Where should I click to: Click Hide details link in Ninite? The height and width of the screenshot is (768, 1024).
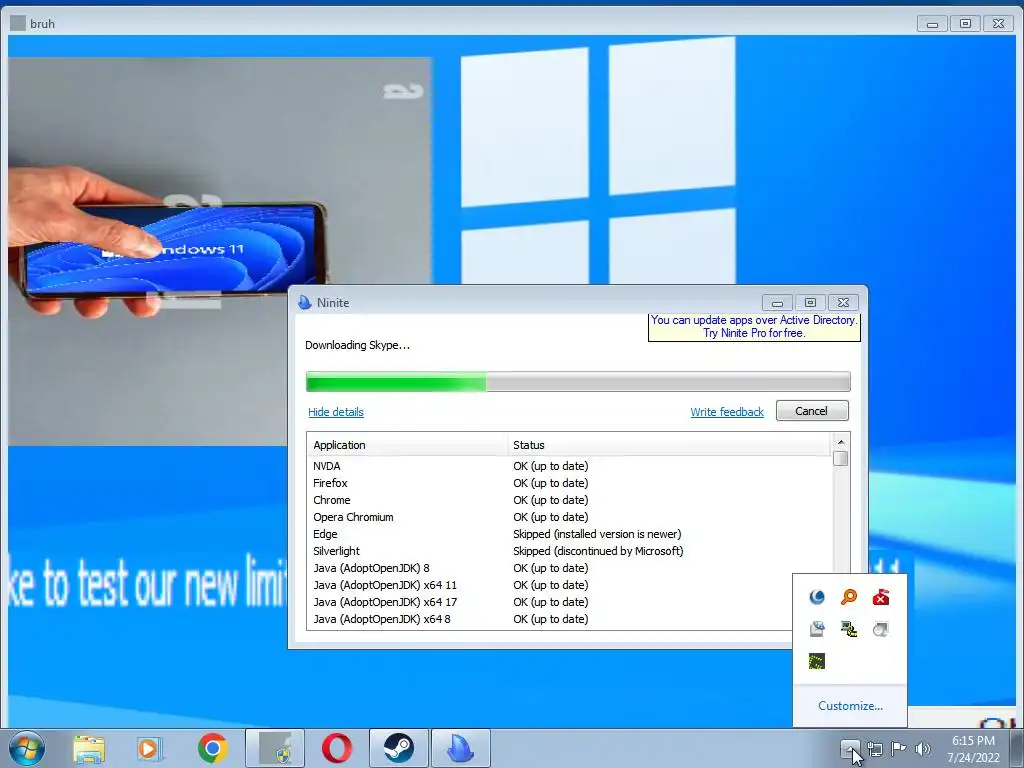[x=336, y=412]
